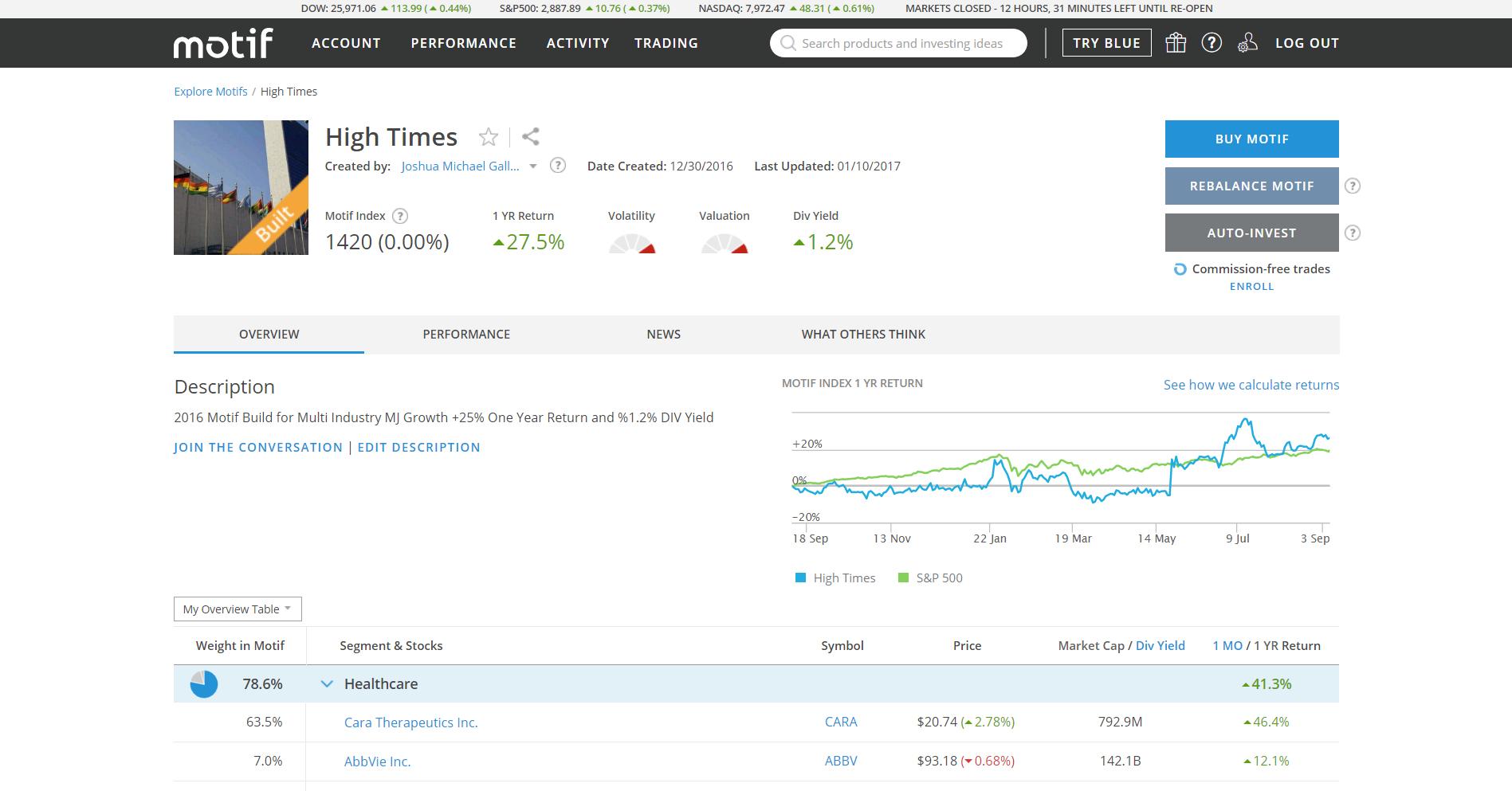Click JOIN THE CONVERSATION
The width and height of the screenshot is (1512, 791).
click(x=258, y=448)
